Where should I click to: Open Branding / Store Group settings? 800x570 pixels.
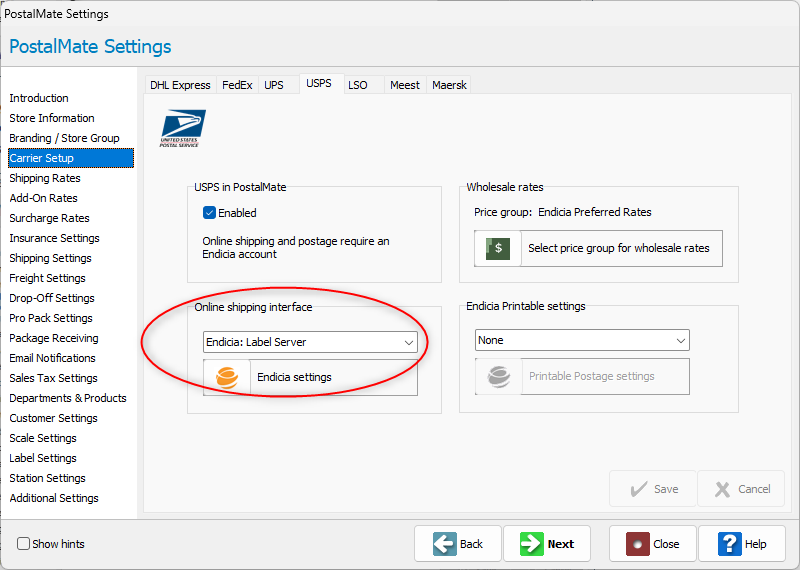click(64, 138)
